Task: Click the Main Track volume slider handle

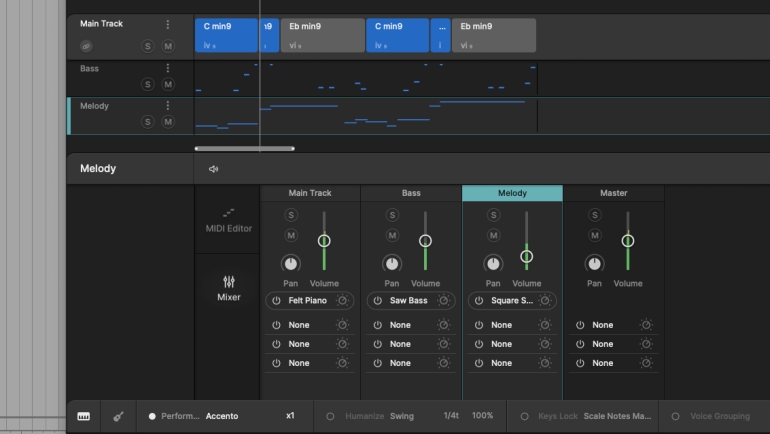Action: click(324, 241)
